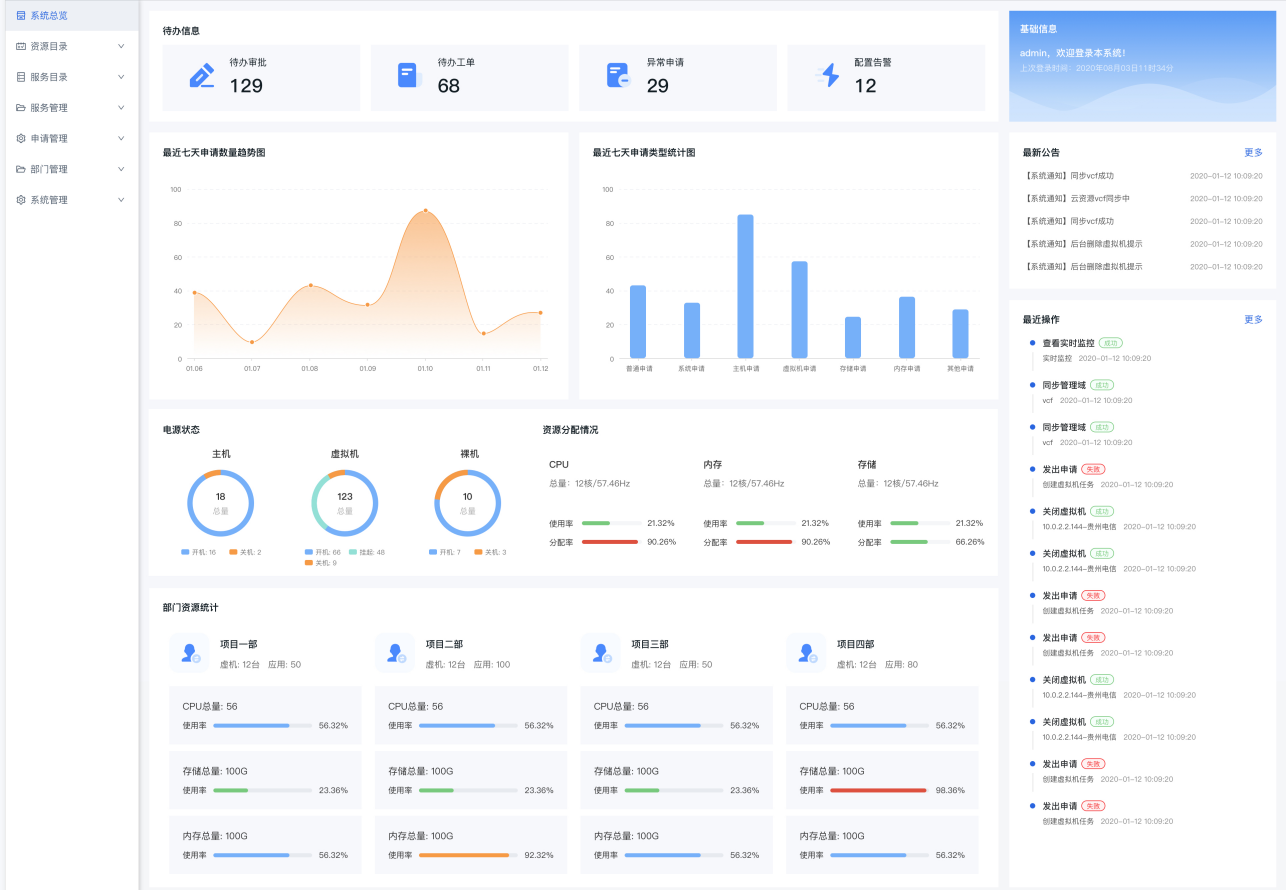
Task: Click the 异常申请 card icon
Action: (618, 76)
